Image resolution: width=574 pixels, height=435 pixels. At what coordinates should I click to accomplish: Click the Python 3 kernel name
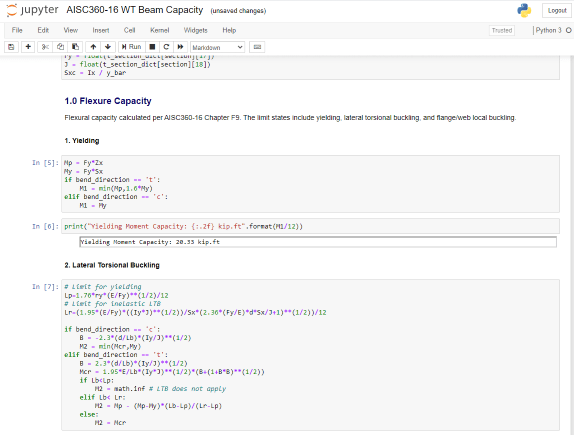point(548,30)
